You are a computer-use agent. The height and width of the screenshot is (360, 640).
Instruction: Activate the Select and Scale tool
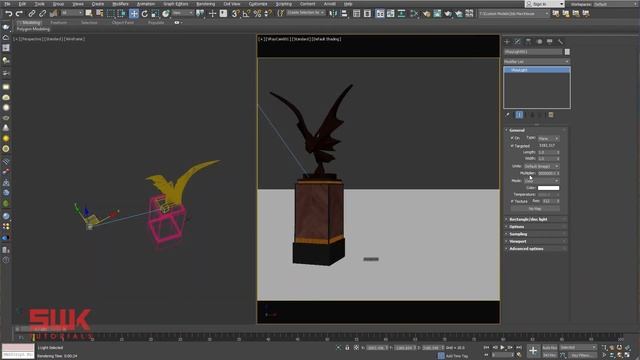click(x=155, y=14)
